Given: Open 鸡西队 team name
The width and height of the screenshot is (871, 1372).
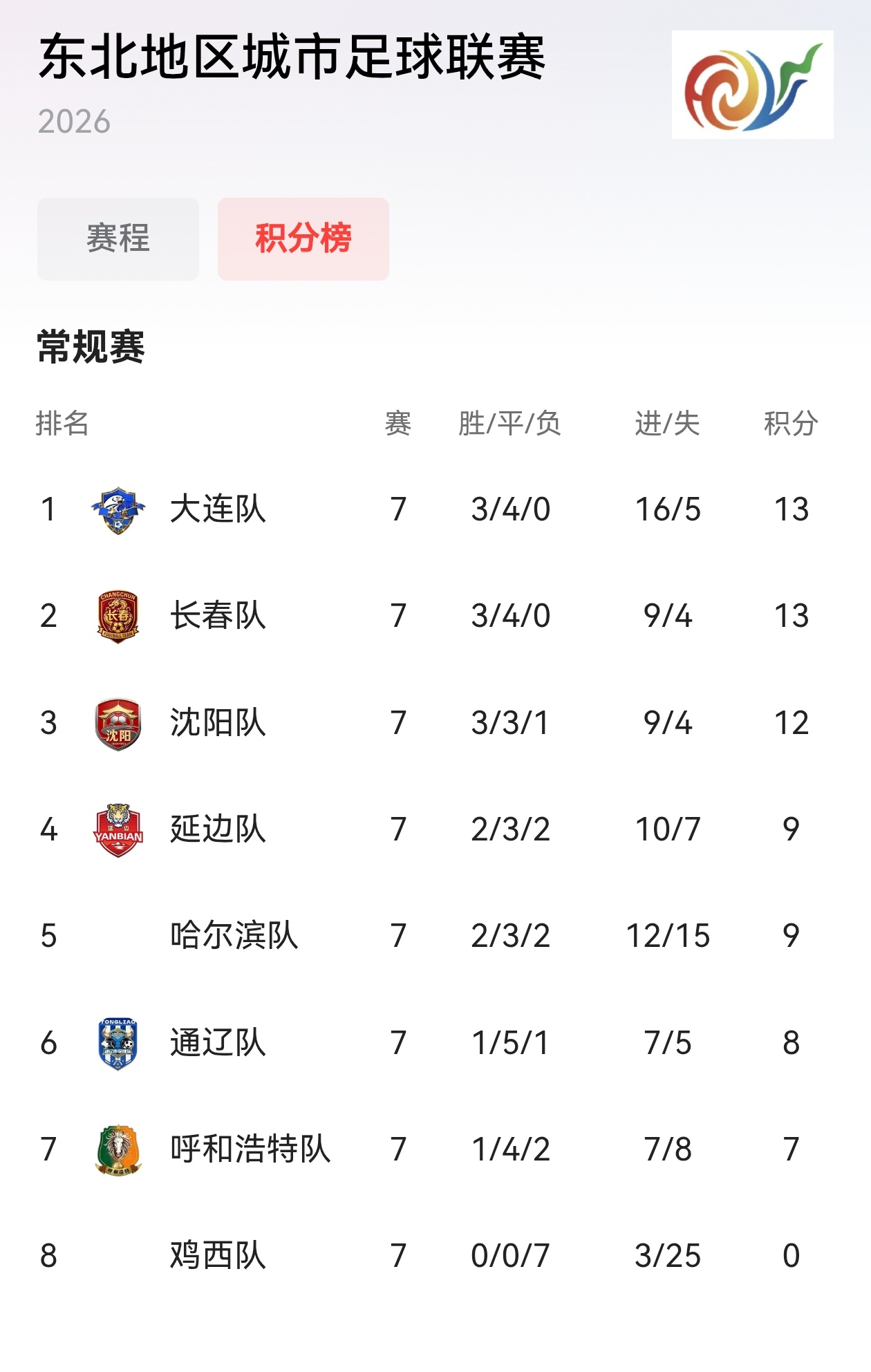Looking at the screenshot, I should click(x=218, y=1256).
